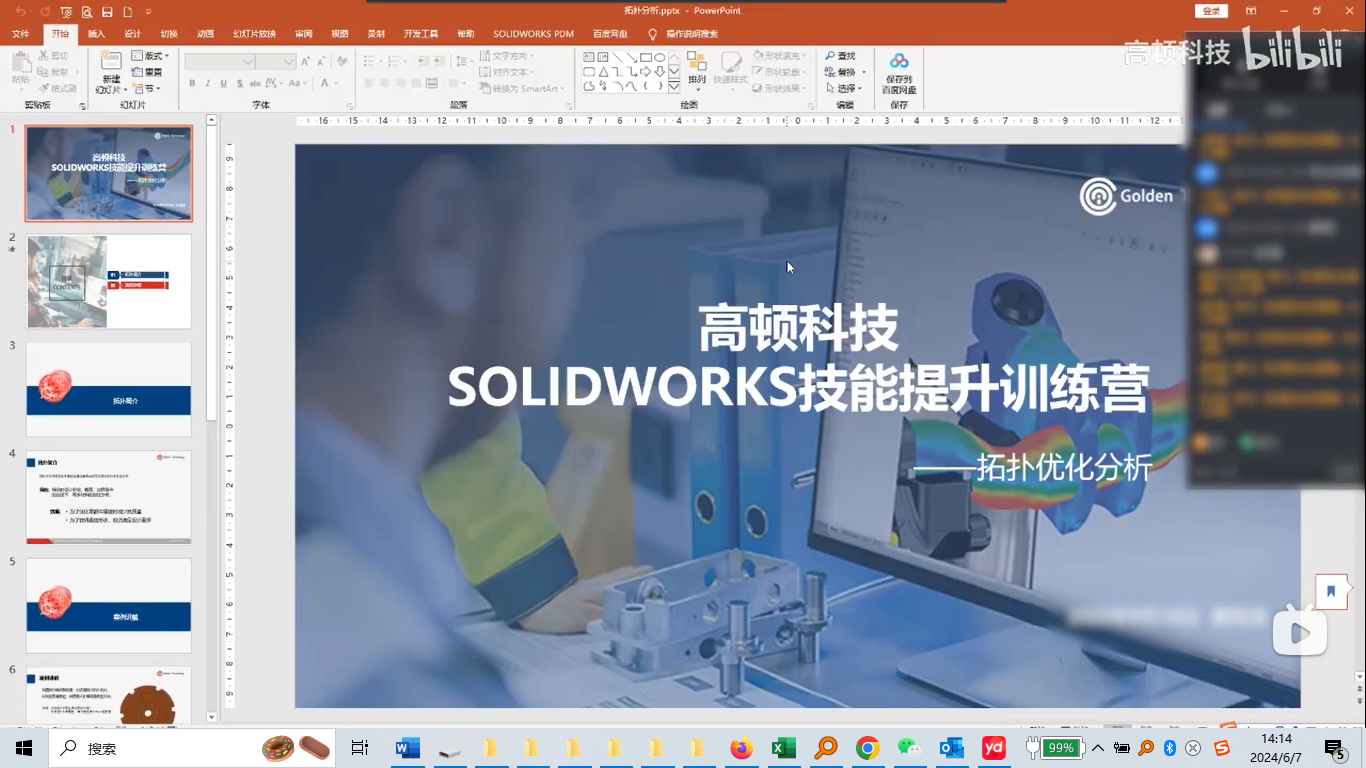Select slide 3 thumbnail in slide panel
1366x768 pixels.
tap(108, 389)
